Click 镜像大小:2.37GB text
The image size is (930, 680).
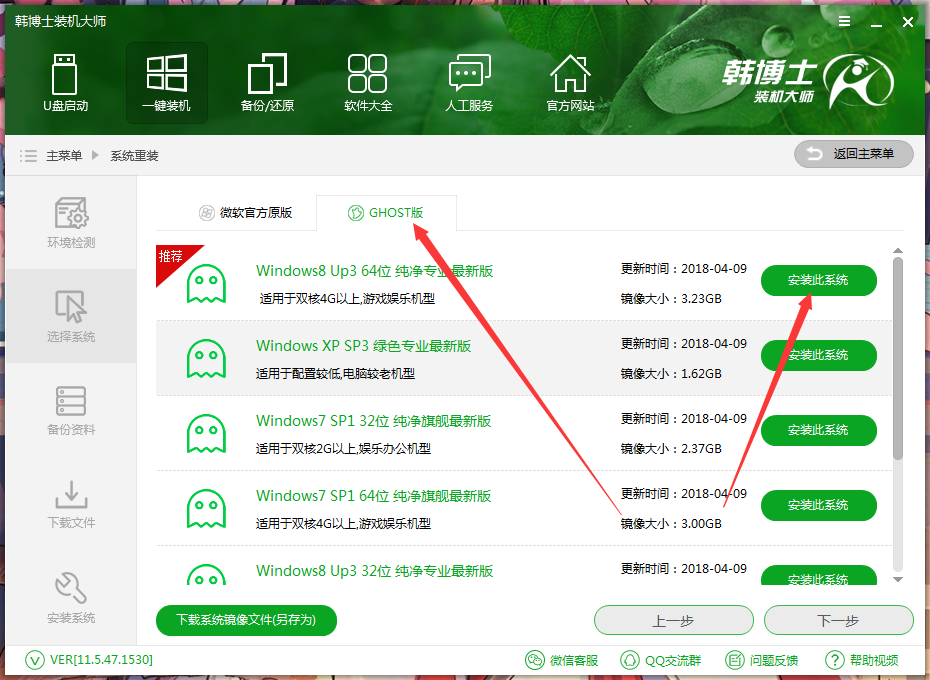point(671,449)
